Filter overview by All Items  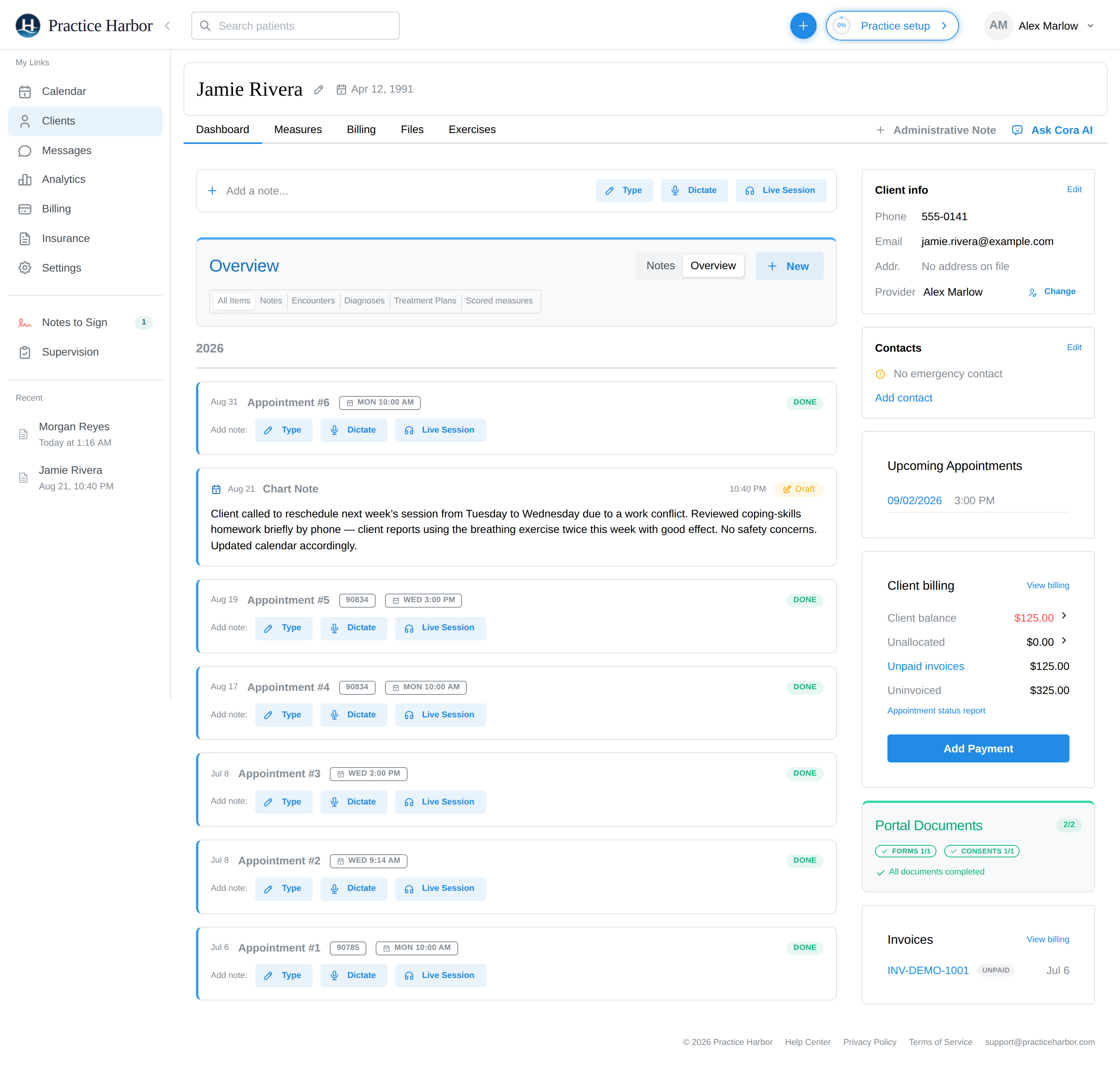tap(234, 301)
